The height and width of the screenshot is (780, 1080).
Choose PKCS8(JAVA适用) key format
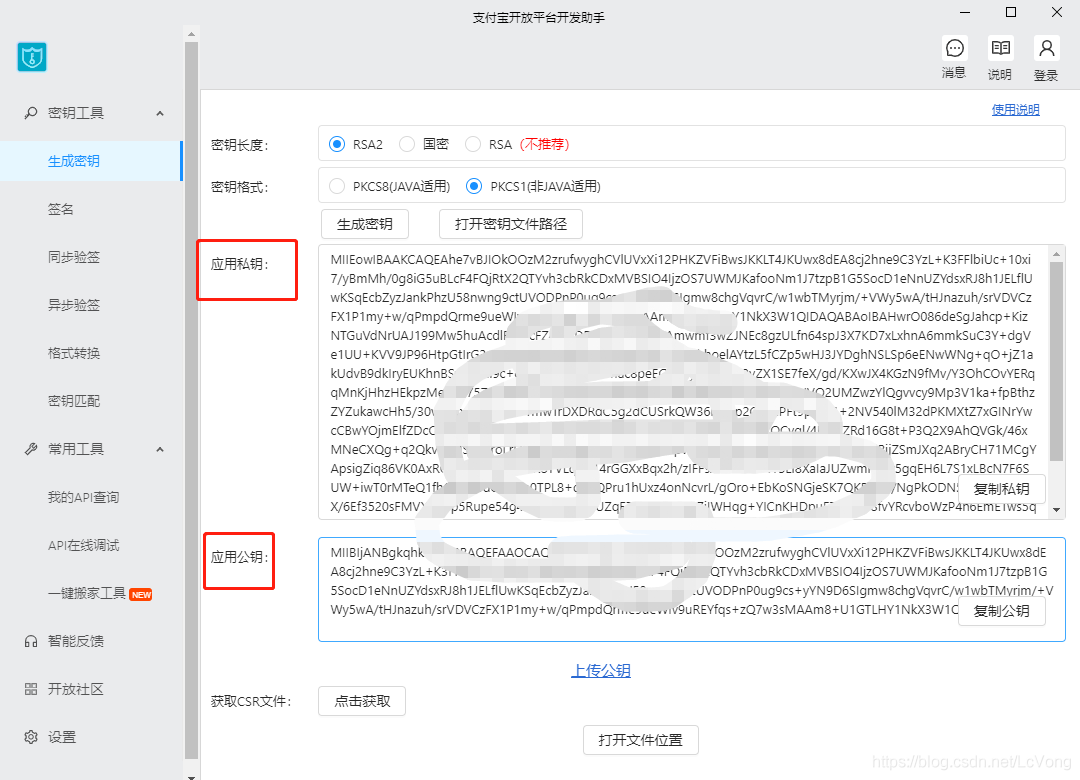[337, 186]
